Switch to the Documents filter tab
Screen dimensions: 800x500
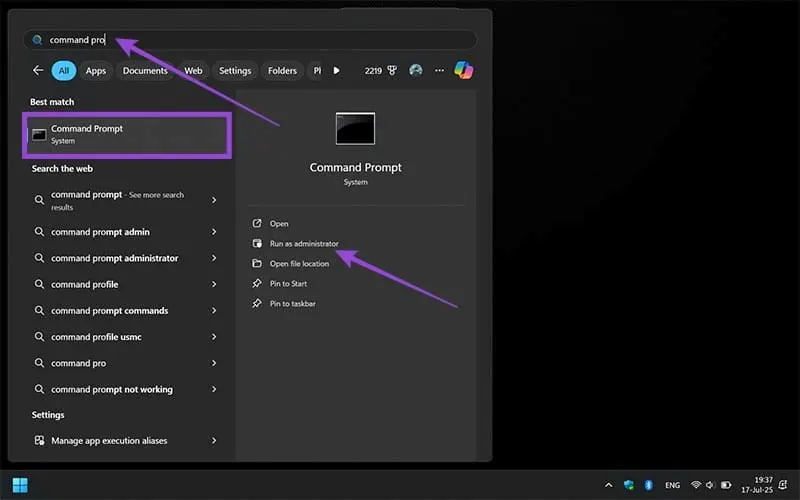[145, 70]
